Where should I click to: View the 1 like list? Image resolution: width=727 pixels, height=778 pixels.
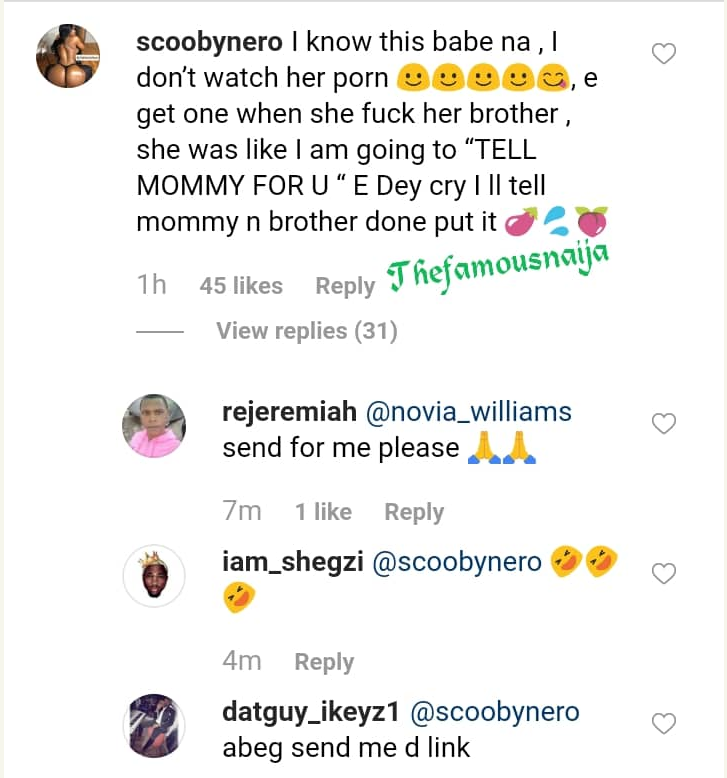point(323,512)
